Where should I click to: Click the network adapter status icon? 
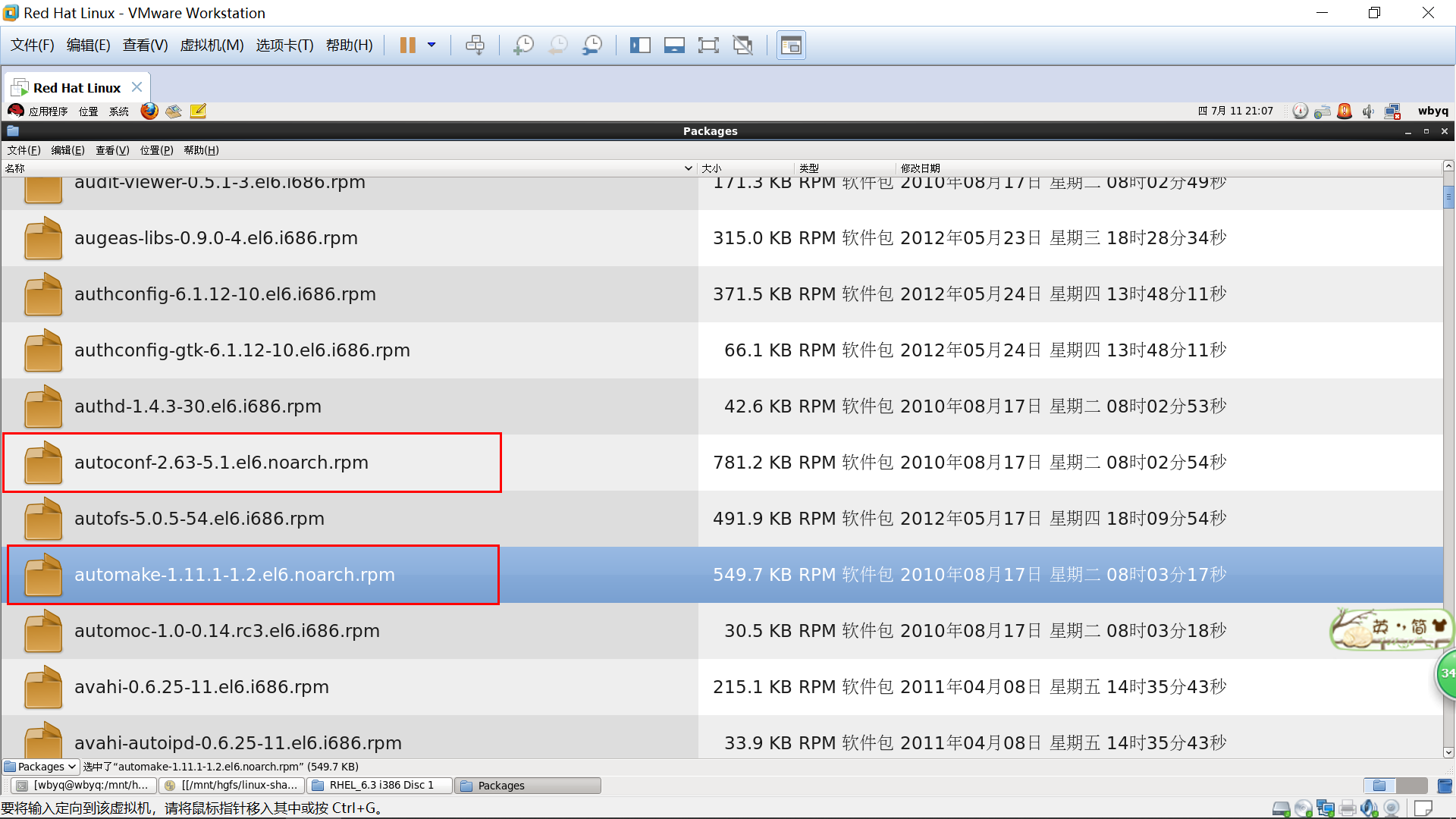1326,808
